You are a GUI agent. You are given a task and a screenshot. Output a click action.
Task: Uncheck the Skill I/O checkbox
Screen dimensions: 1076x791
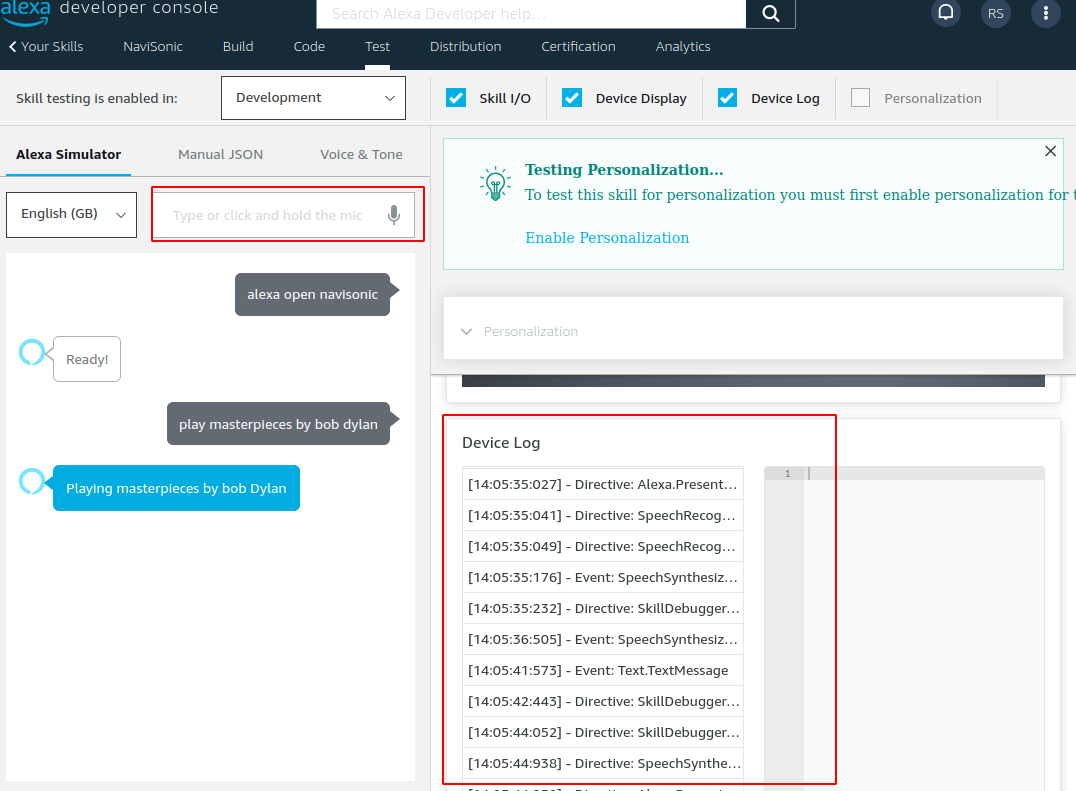[456, 98]
